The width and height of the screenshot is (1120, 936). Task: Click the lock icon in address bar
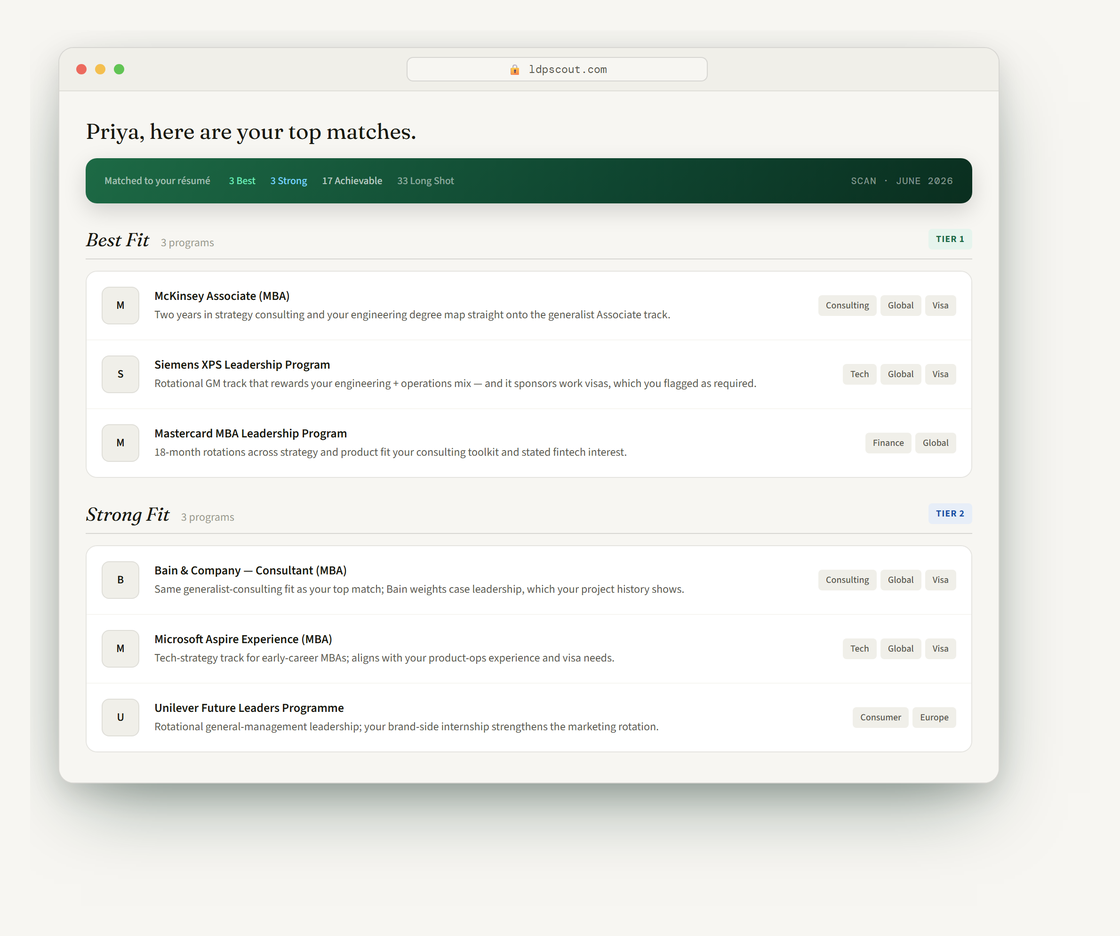[514, 69]
